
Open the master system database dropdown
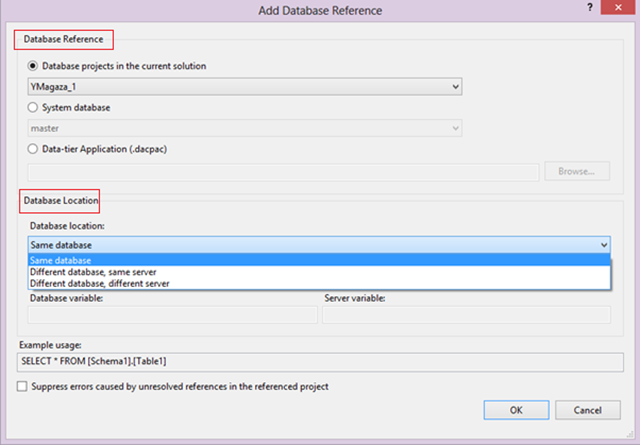tap(245, 128)
